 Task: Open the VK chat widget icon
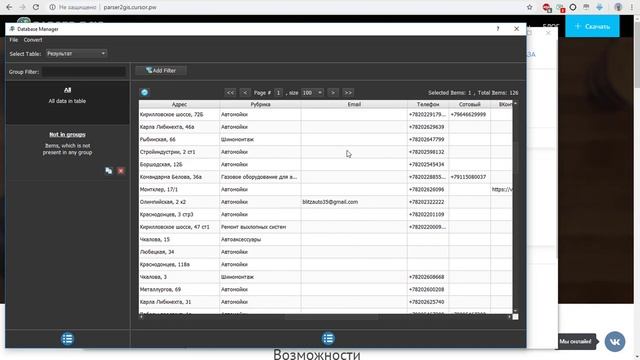615,341
